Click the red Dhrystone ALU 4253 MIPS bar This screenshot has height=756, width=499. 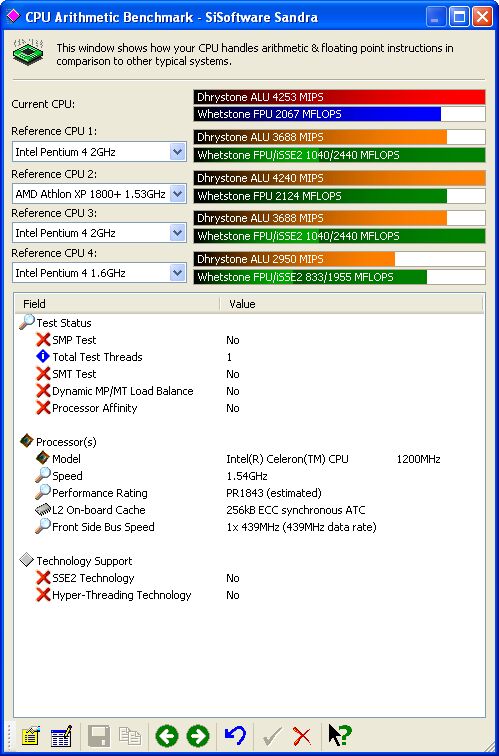[339, 97]
